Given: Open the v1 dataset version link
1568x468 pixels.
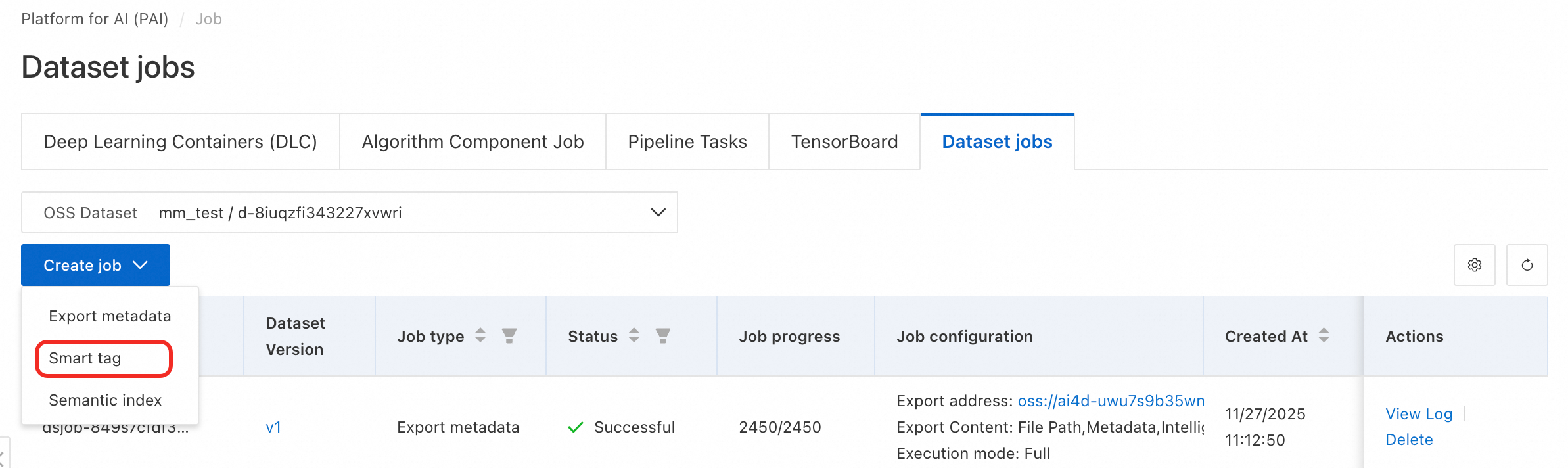Looking at the screenshot, I should [x=273, y=427].
